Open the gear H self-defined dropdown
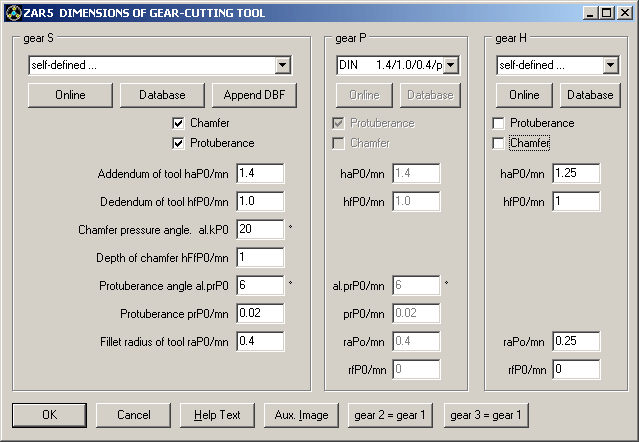 610,65
